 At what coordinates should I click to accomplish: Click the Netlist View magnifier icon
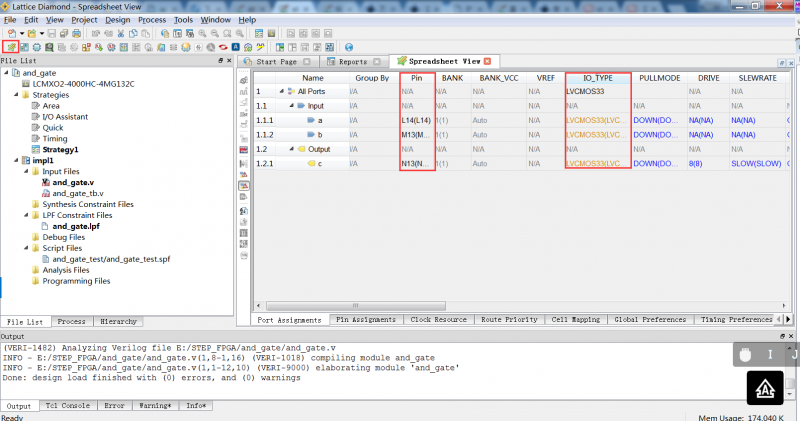[x=49, y=47]
